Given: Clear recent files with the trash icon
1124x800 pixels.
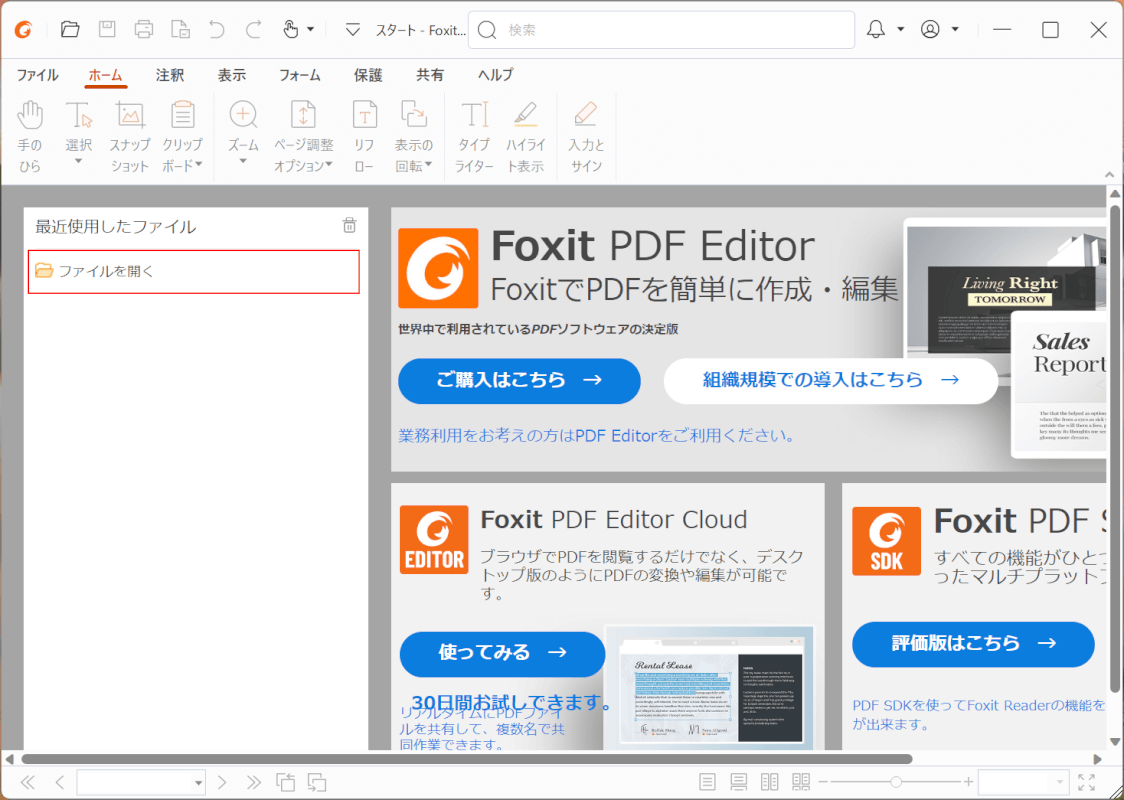Looking at the screenshot, I should click(349, 225).
